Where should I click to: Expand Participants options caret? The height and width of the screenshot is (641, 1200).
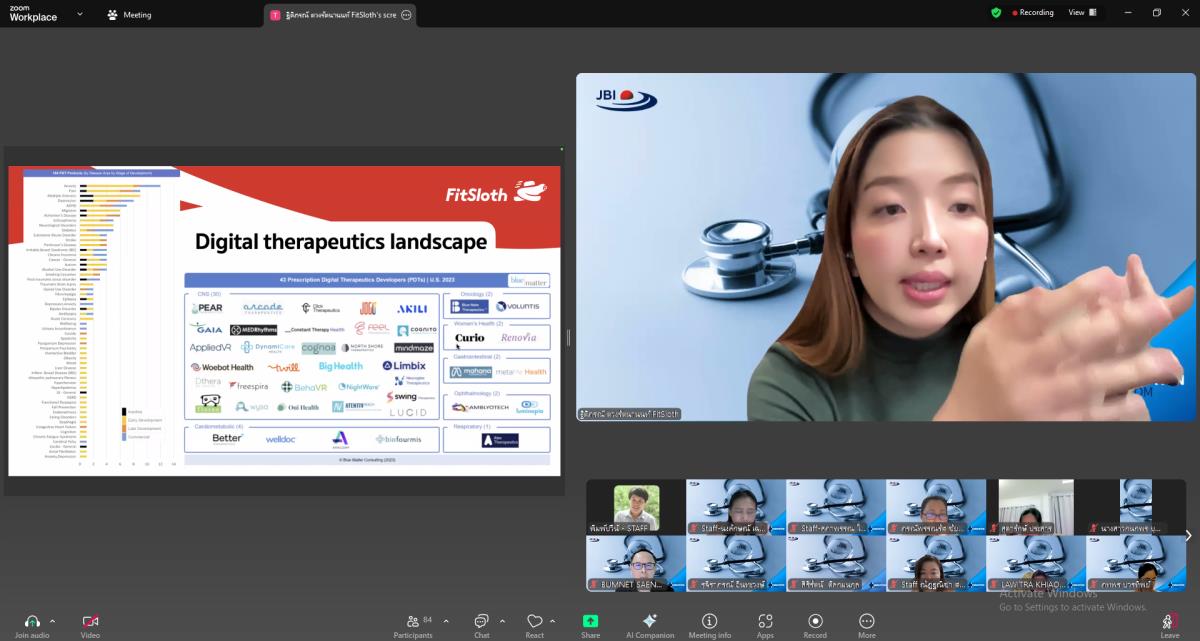pyautogui.click(x=446, y=620)
